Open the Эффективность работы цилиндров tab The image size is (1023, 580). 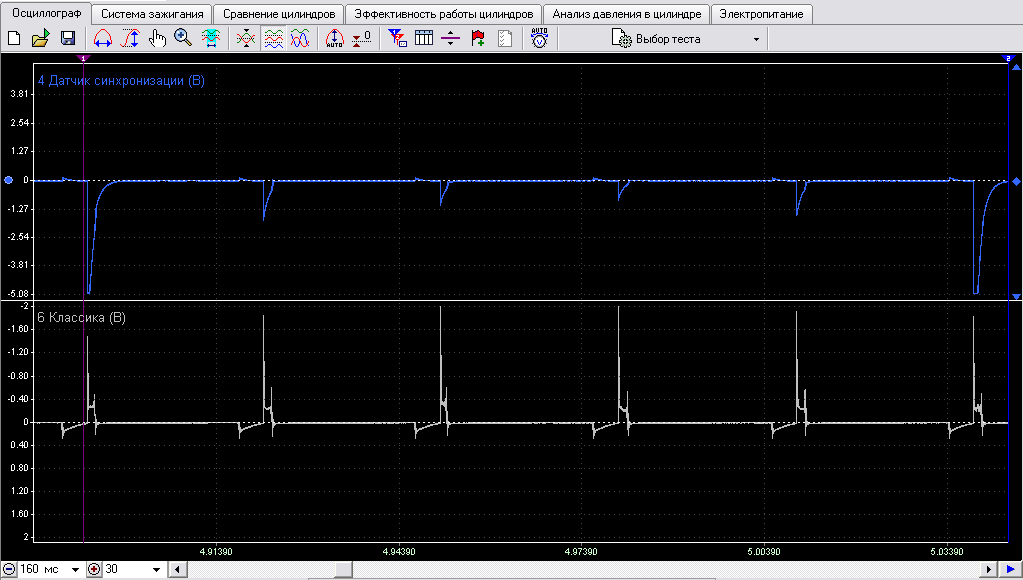coord(444,14)
